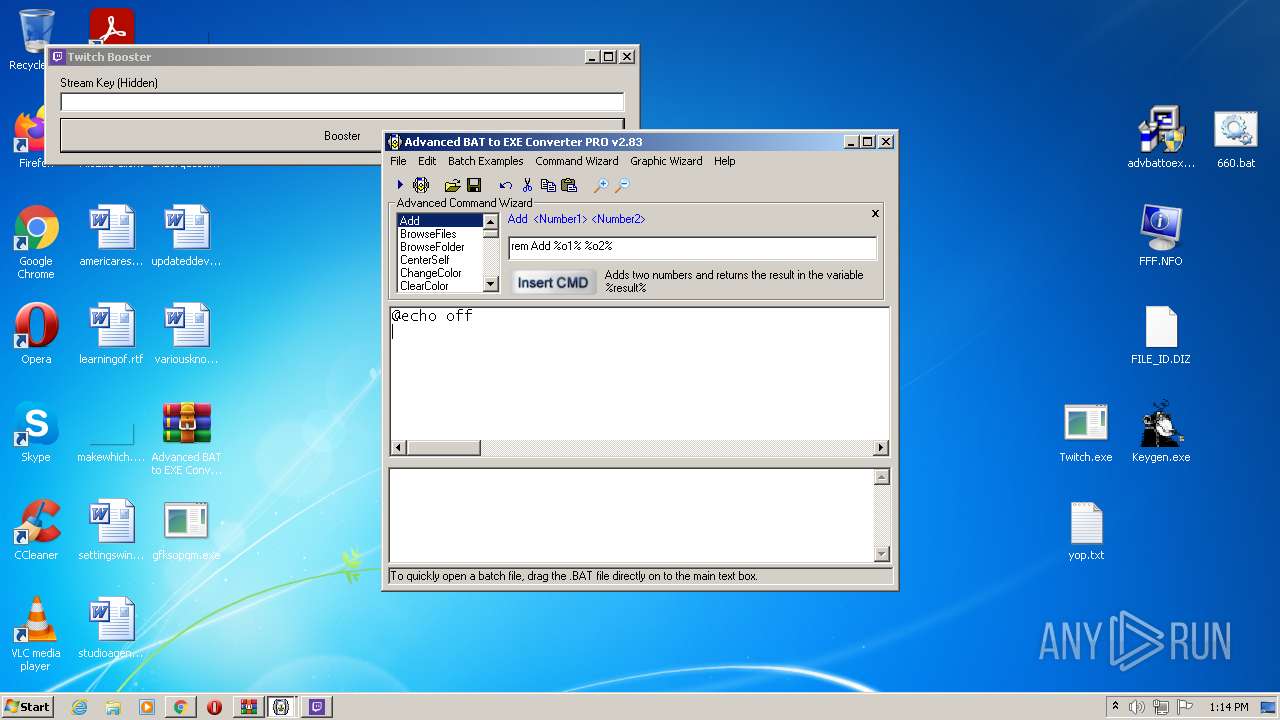Image resolution: width=1280 pixels, height=720 pixels.
Task: Select the settingswin document icon
Action: tap(111, 530)
